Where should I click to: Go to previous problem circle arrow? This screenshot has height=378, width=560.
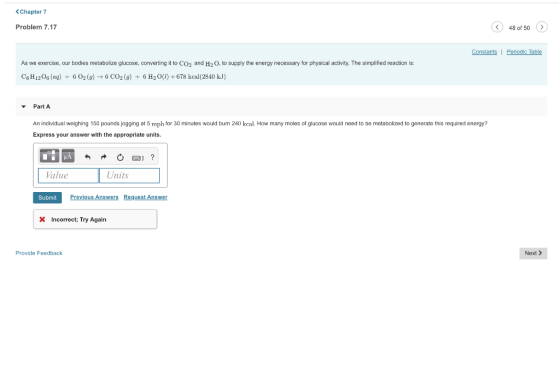click(x=497, y=27)
